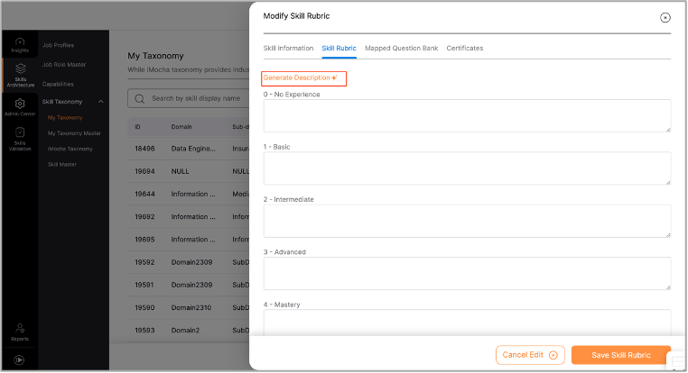Viewport: 688px width, 373px height.
Task: Close the Modify Skill Rubric panel
Action: click(665, 18)
